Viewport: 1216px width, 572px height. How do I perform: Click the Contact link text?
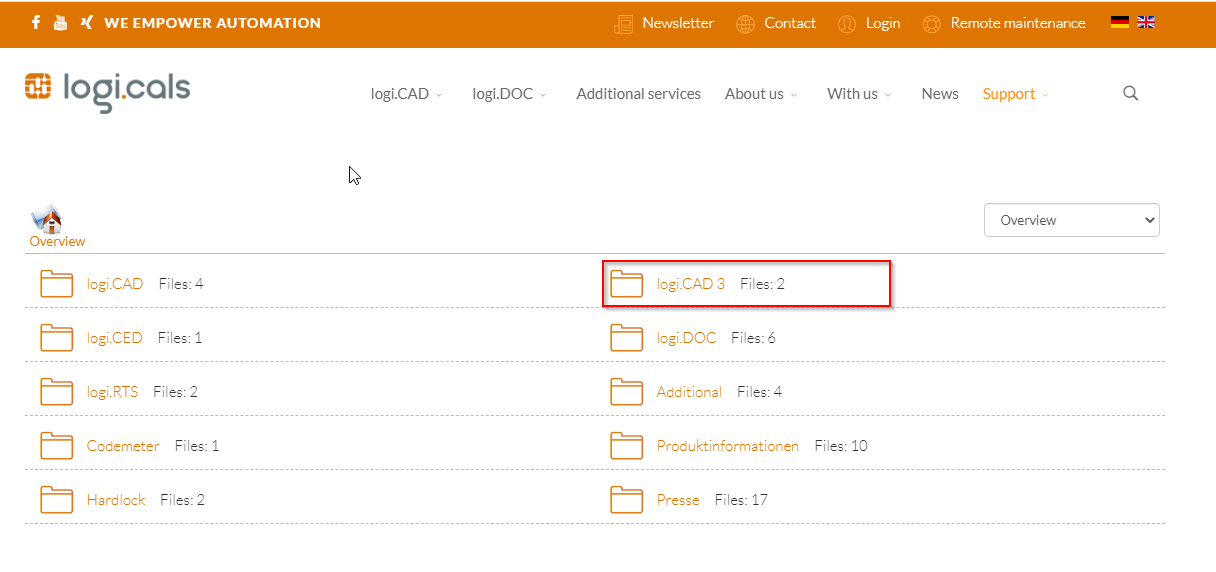[790, 23]
